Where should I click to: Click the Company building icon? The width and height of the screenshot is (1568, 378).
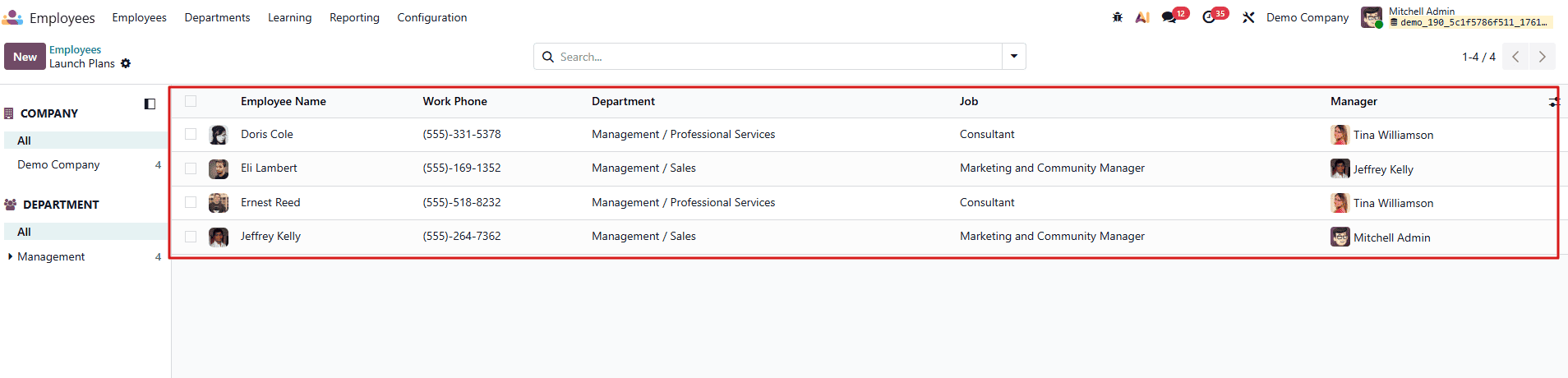[x=9, y=113]
